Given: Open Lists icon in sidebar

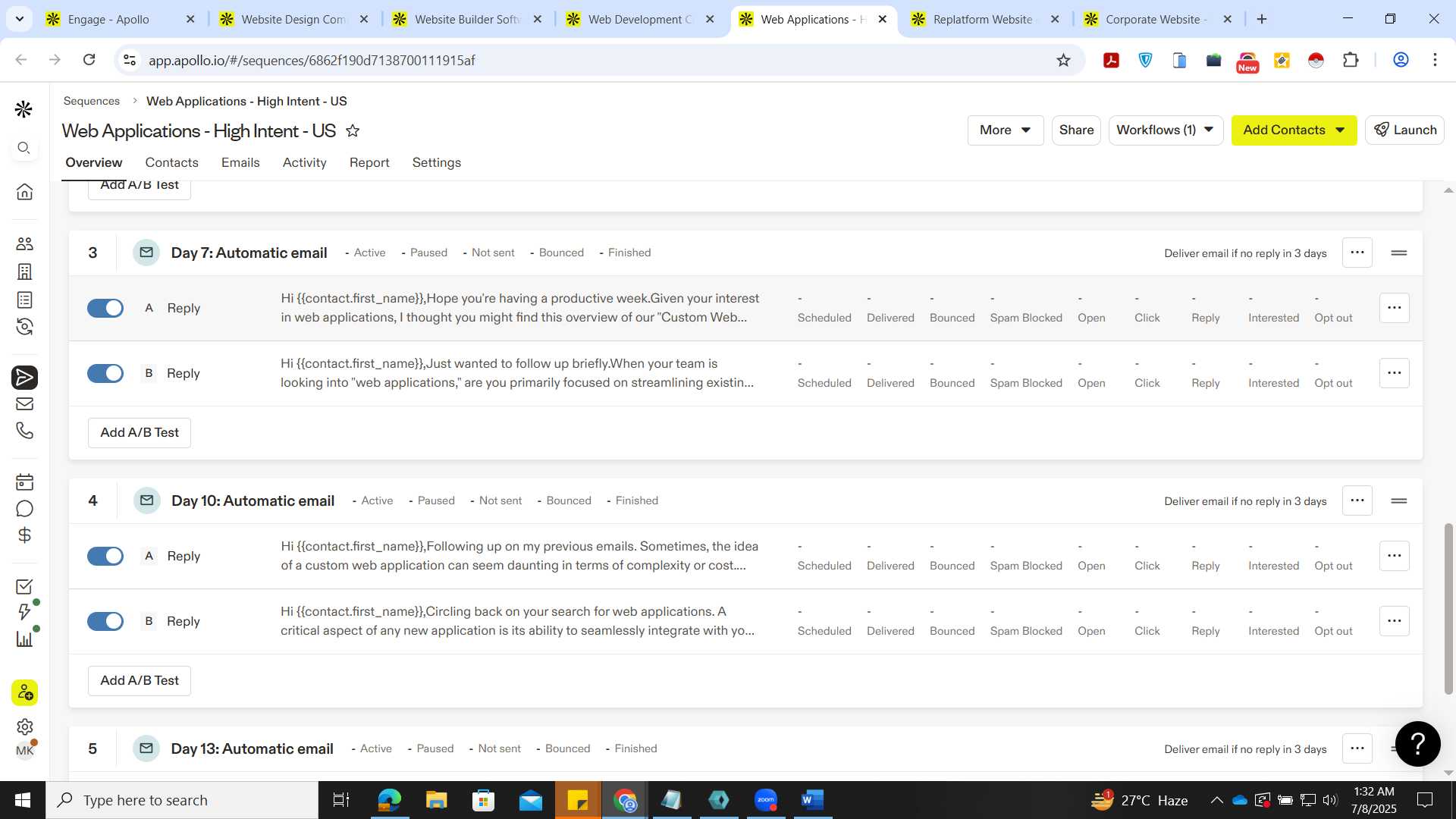Looking at the screenshot, I should [24, 300].
